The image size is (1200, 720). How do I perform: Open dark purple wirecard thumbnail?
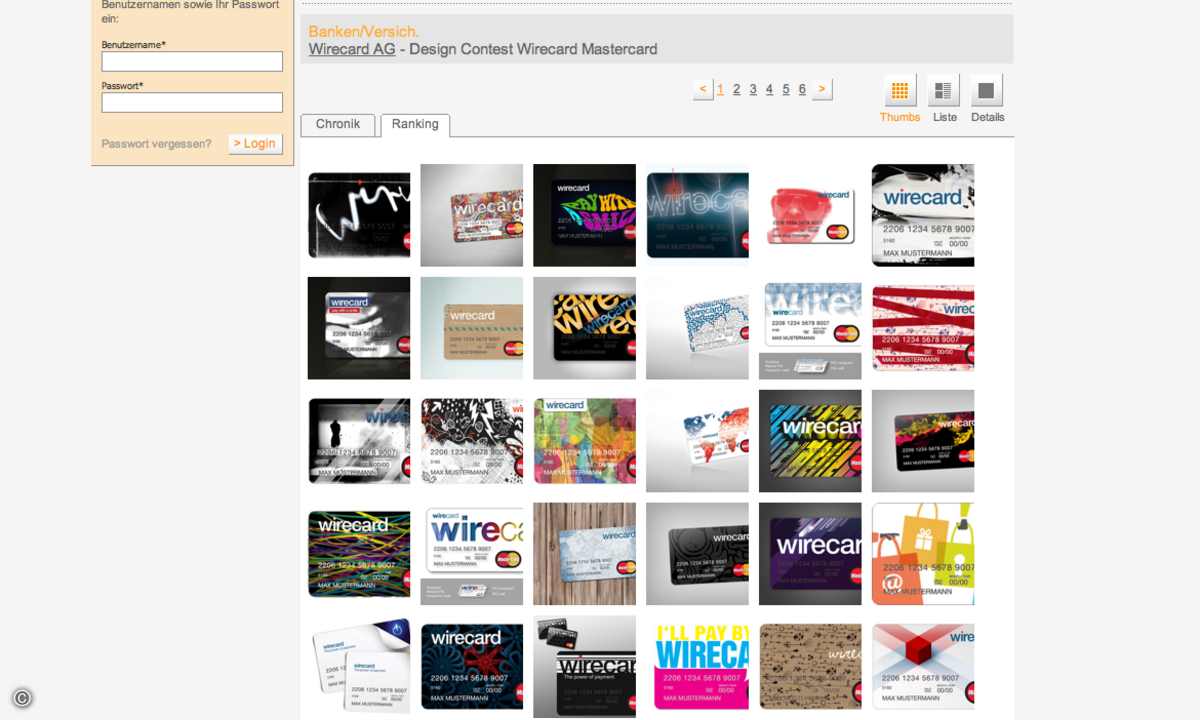[810, 554]
